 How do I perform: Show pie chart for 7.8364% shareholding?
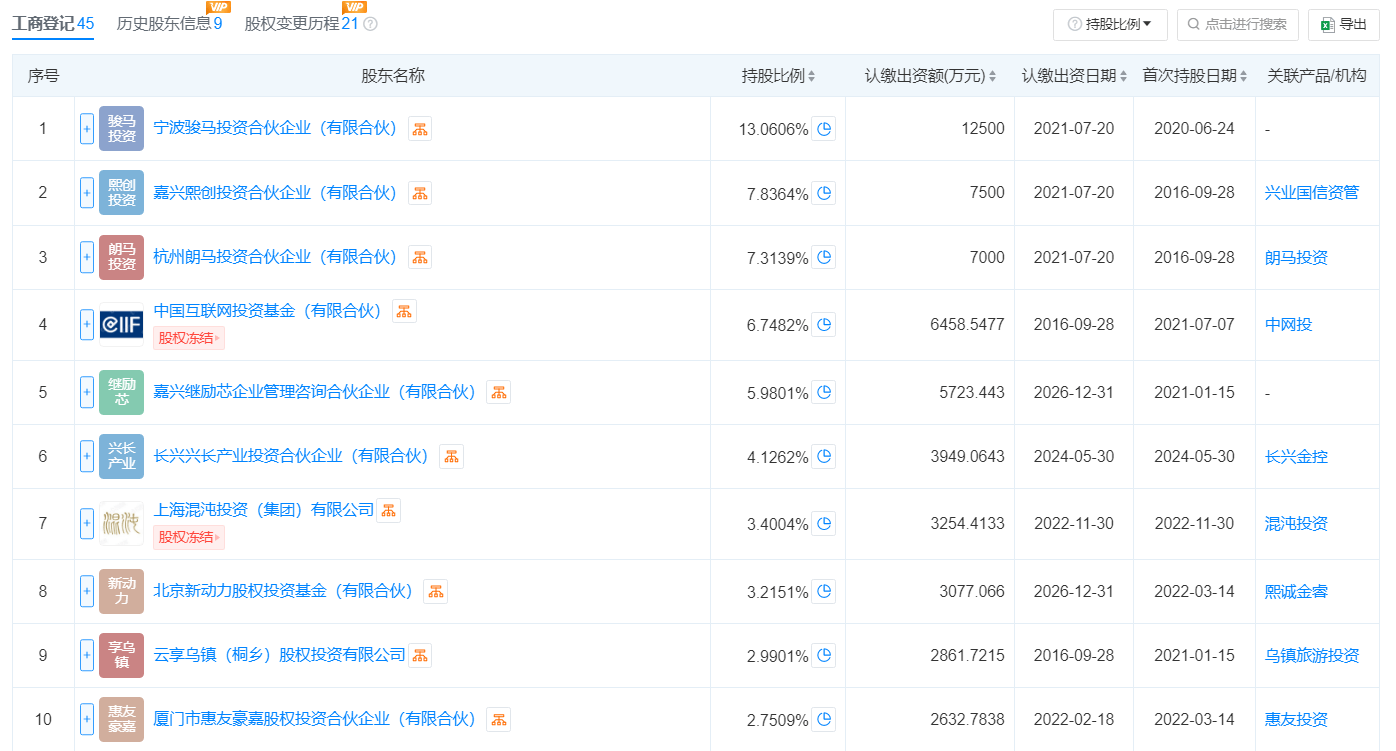[x=824, y=194]
